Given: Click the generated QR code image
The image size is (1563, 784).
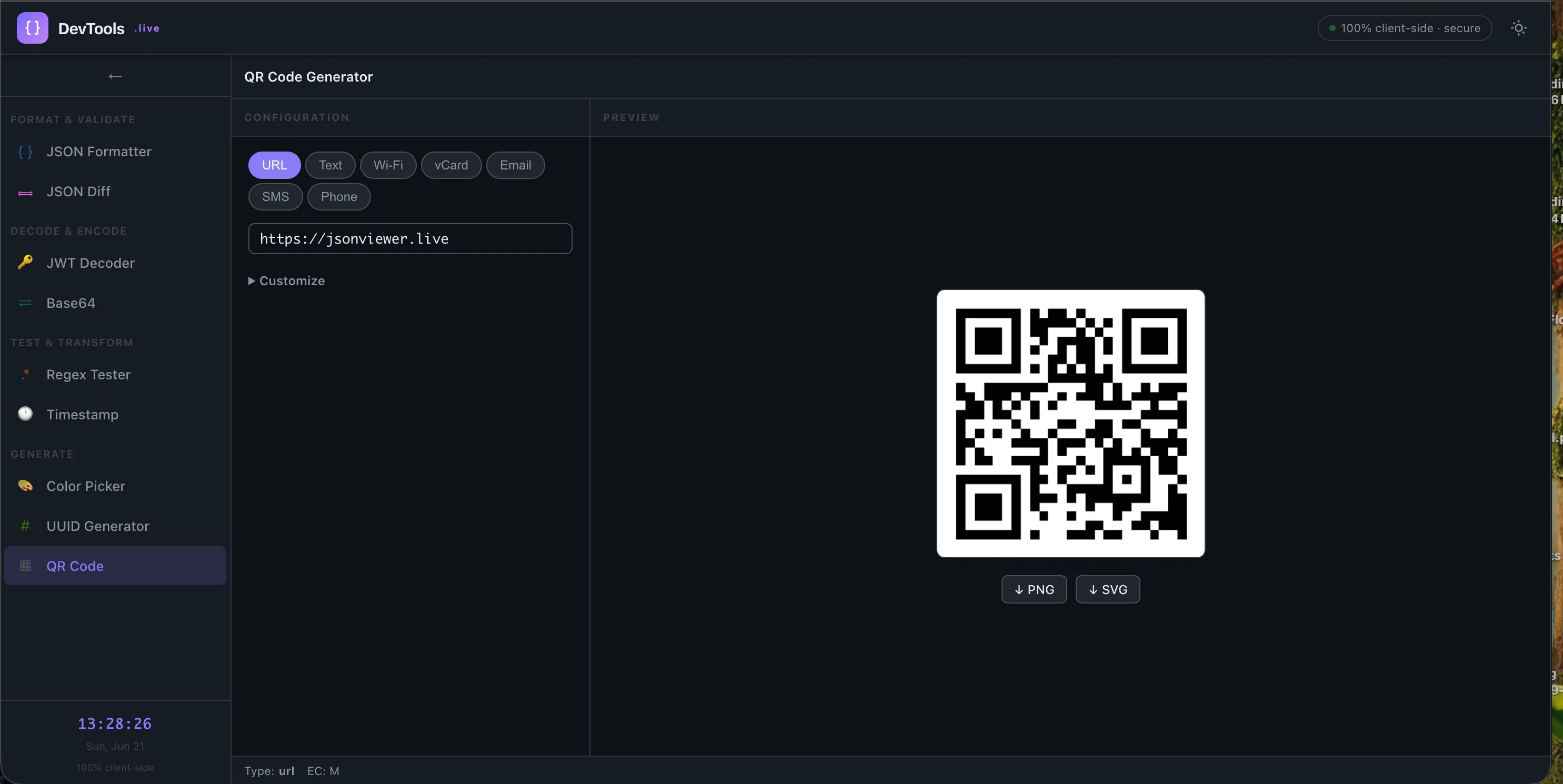Looking at the screenshot, I should click(1071, 424).
